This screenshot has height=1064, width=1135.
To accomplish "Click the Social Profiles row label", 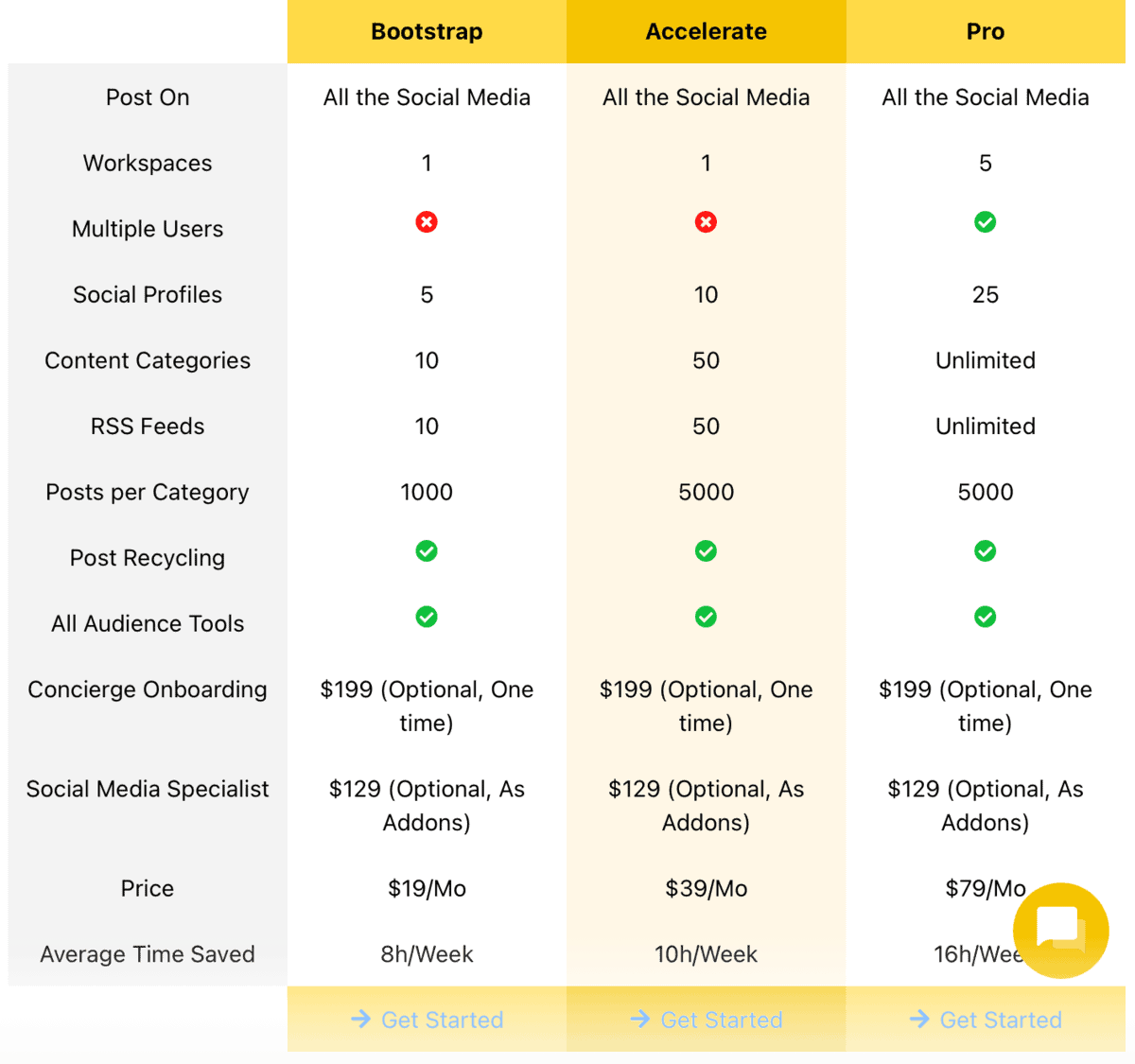I will (147, 294).
